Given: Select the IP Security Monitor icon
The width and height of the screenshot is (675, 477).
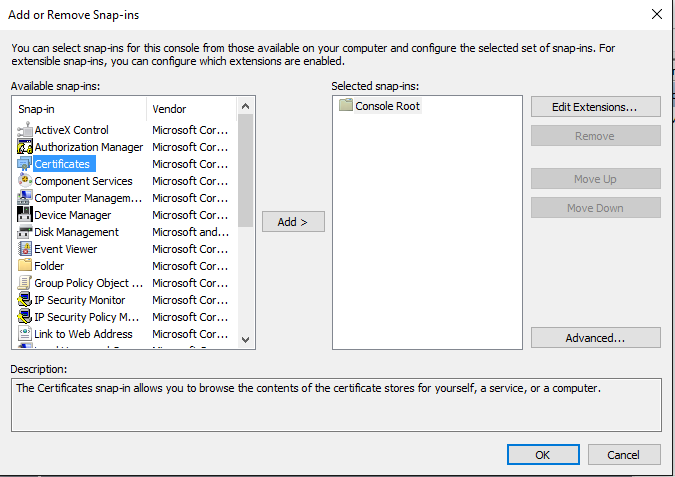Looking at the screenshot, I should coord(25,300).
